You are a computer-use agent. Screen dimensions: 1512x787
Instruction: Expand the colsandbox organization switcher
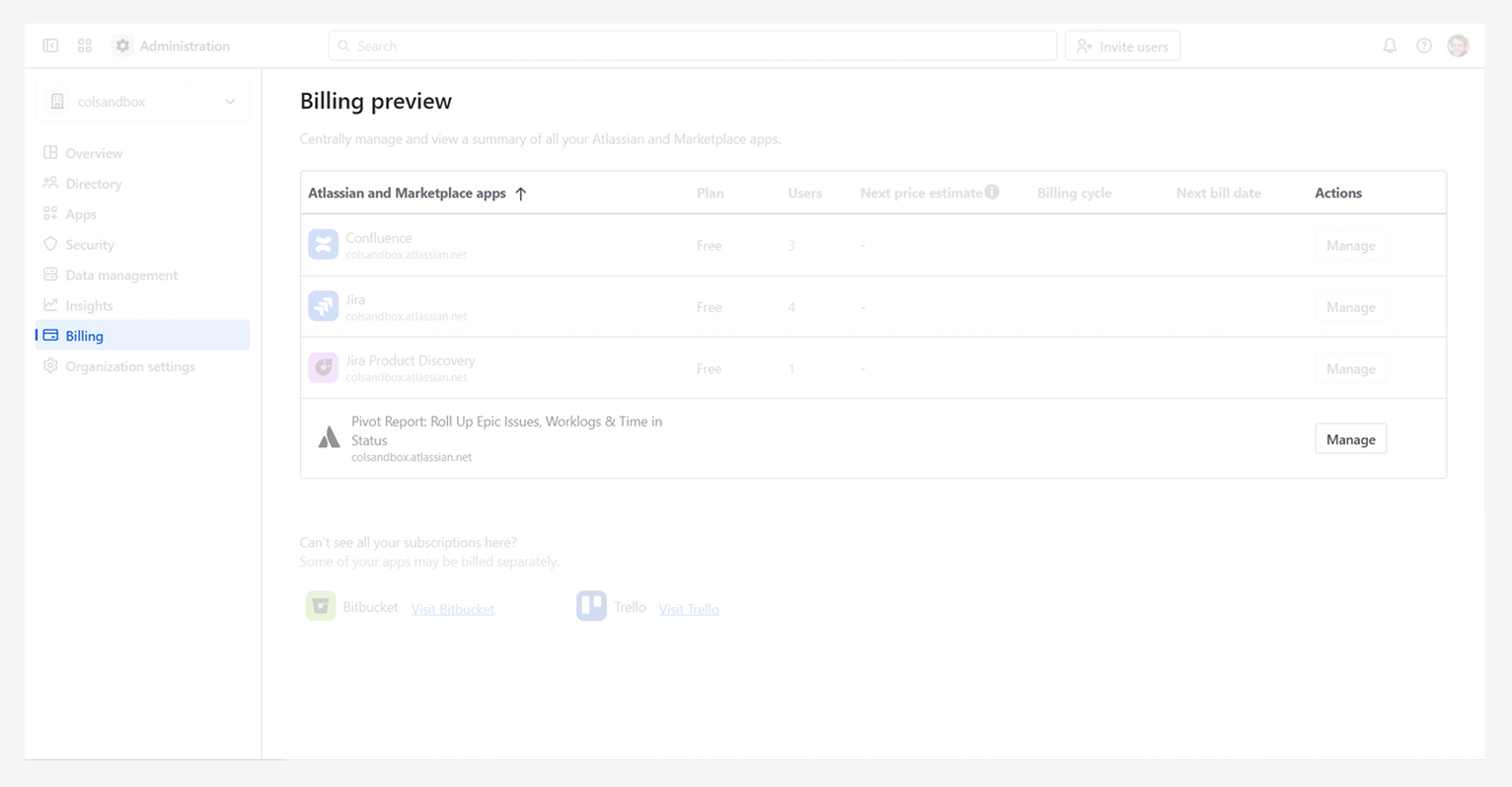[x=143, y=102]
